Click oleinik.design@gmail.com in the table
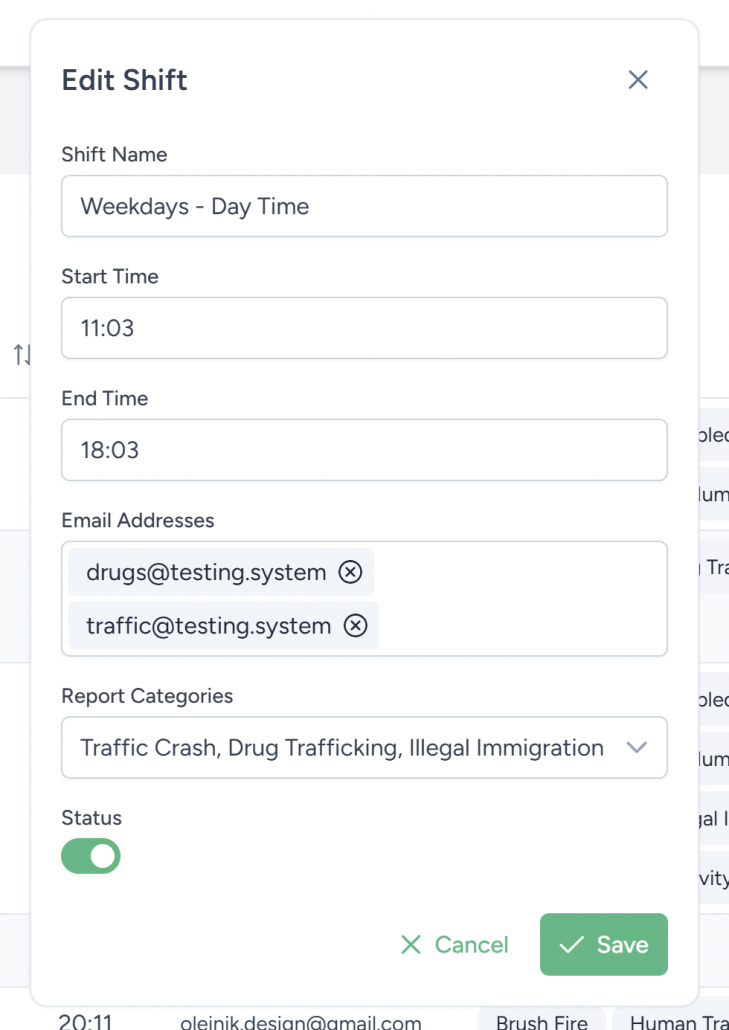This screenshot has width=729, height=1030. [x=301, y=1022]
